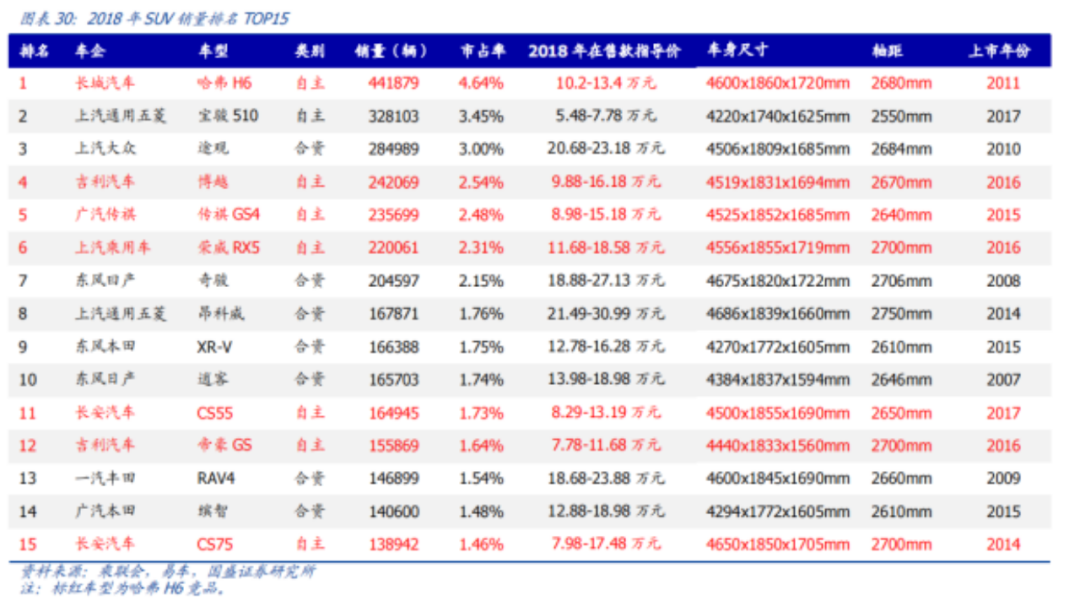The height and width of the screenshot is (601, 1080).
Task: Click the 传祺 GS4 model cell
Action: click(x=229, y=215)
